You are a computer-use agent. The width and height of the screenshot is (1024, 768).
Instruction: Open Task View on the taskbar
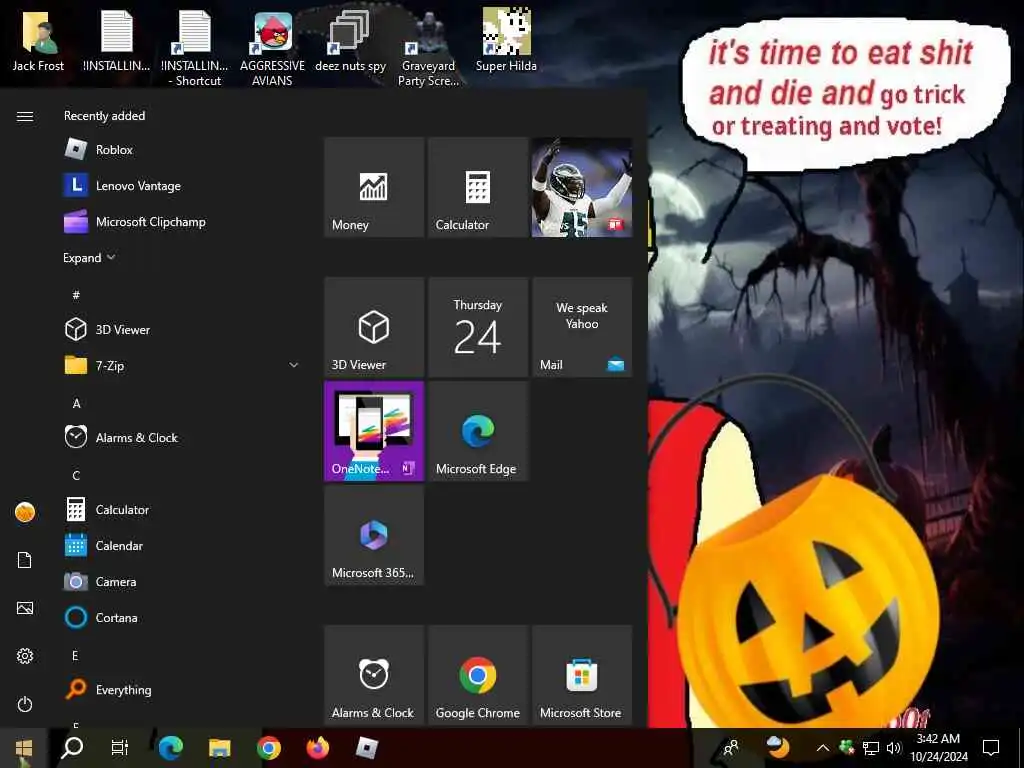coord(120,748)
